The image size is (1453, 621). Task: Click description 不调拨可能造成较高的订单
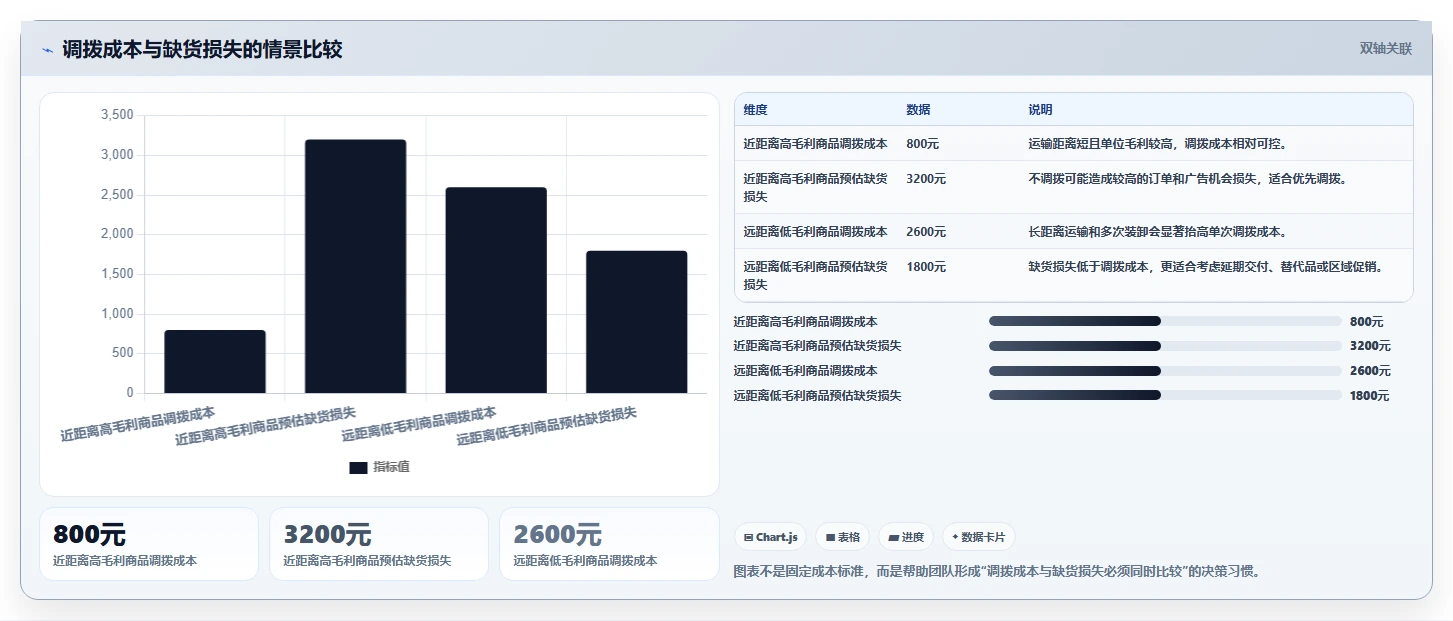click(x=1188, y=179)
